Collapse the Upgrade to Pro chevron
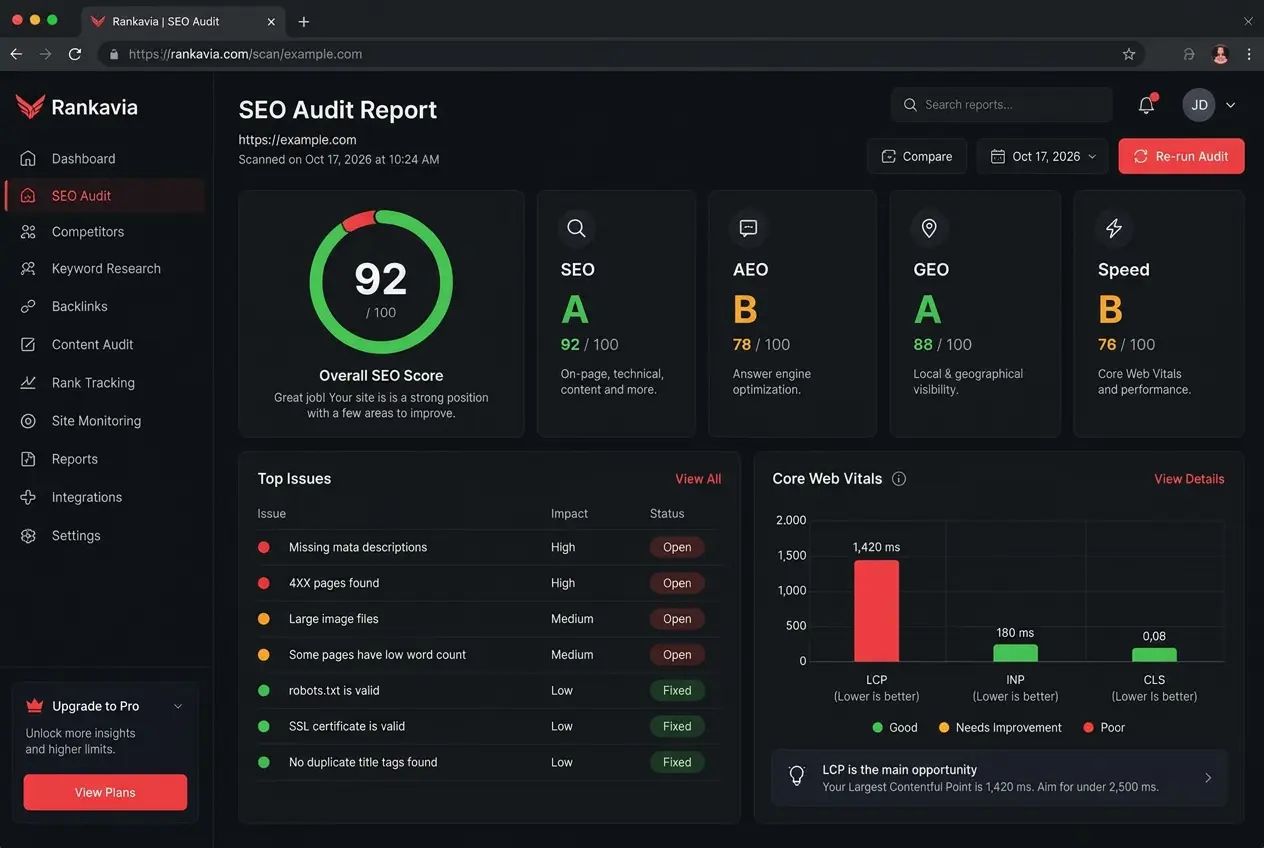This screenshot has height=848, width=1264. 178,706
